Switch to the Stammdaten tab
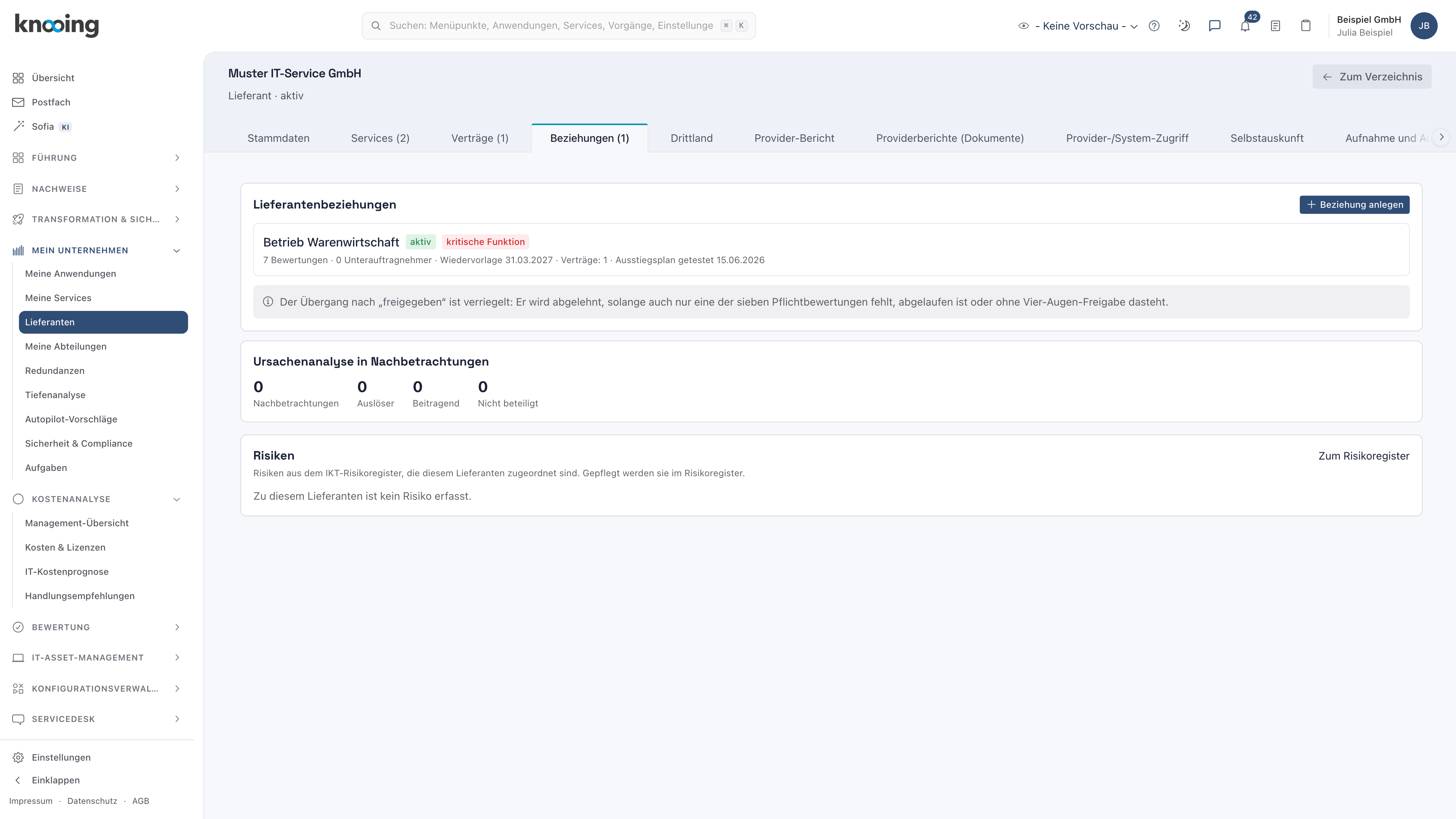The height and width of the screenshot is (819, 1456). coord(278,138)
